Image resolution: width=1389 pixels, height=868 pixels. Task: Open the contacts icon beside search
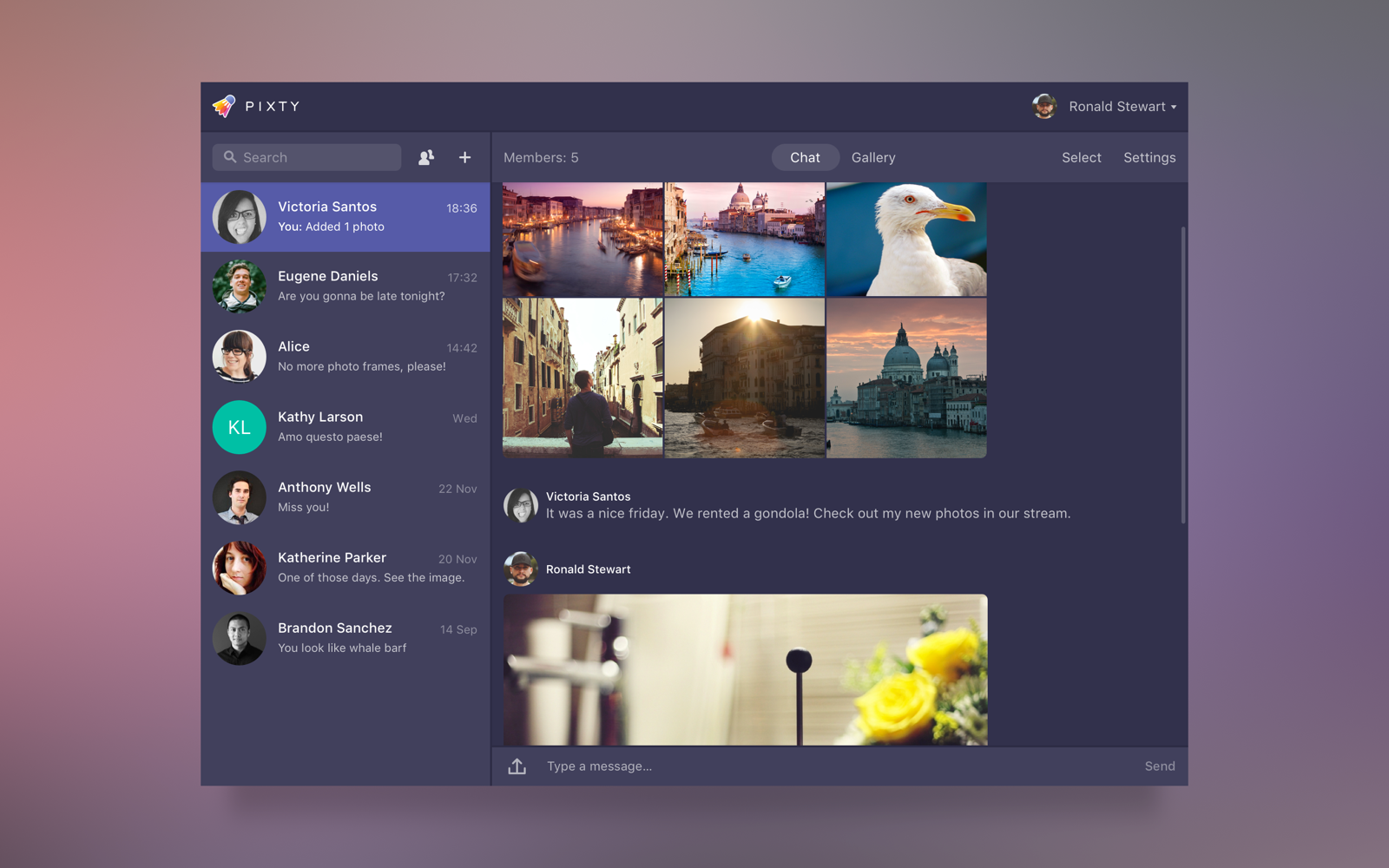(x=426, y=157)
